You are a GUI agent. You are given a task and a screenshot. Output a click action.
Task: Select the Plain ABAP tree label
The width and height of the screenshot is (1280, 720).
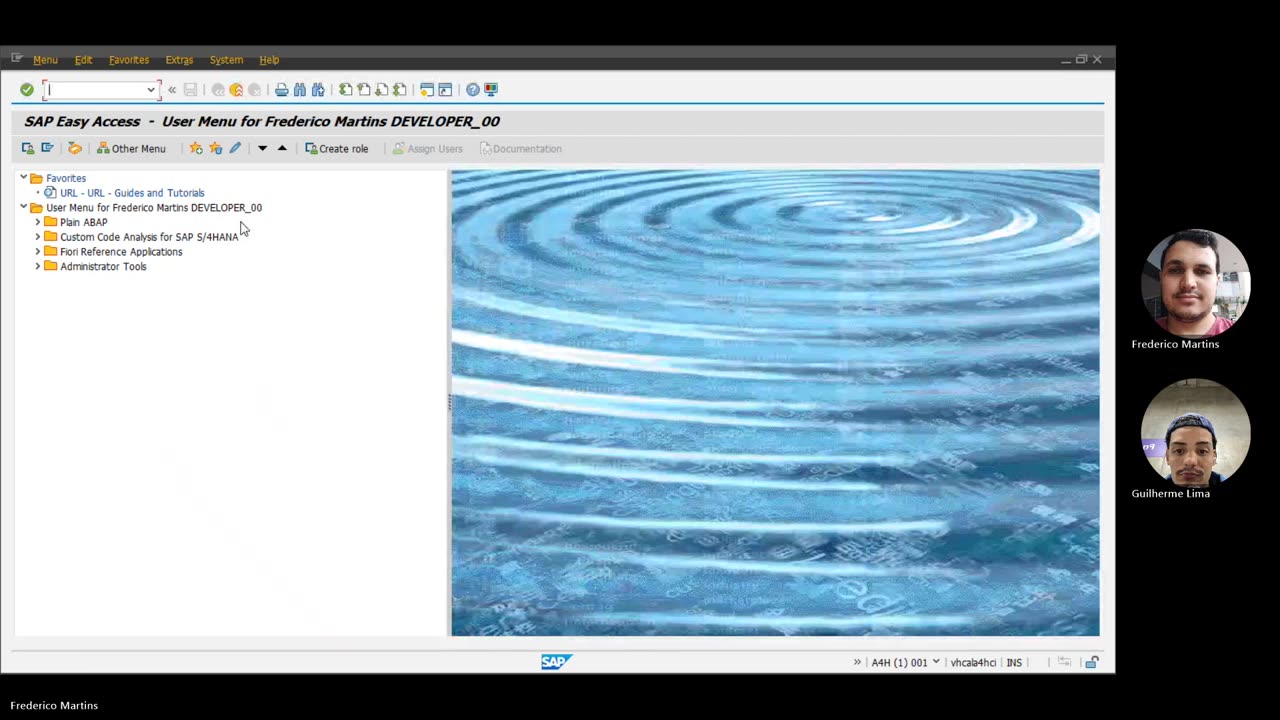(83, 222)
